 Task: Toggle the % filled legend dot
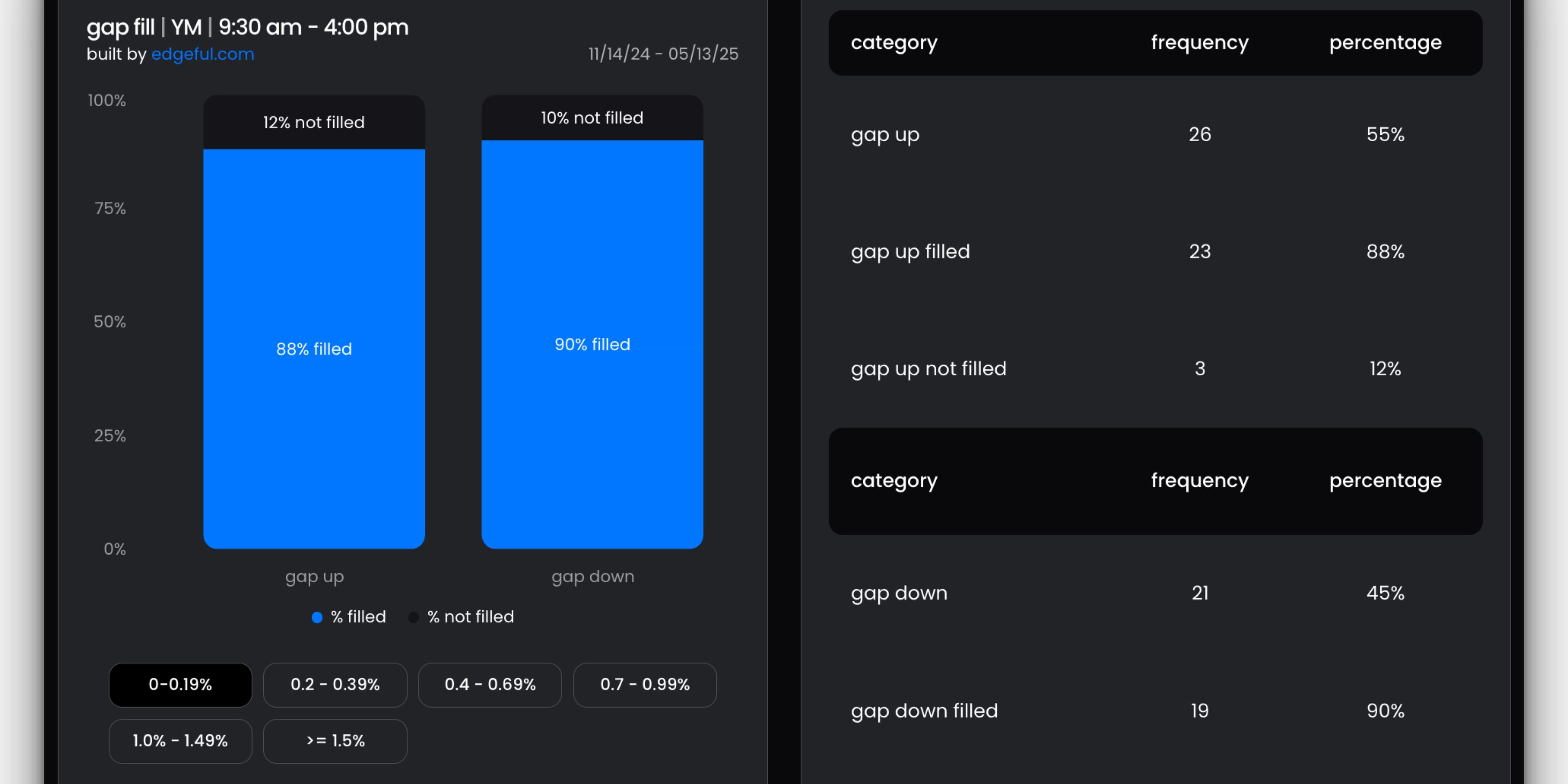pyautogui.click(x=317, y=617)
